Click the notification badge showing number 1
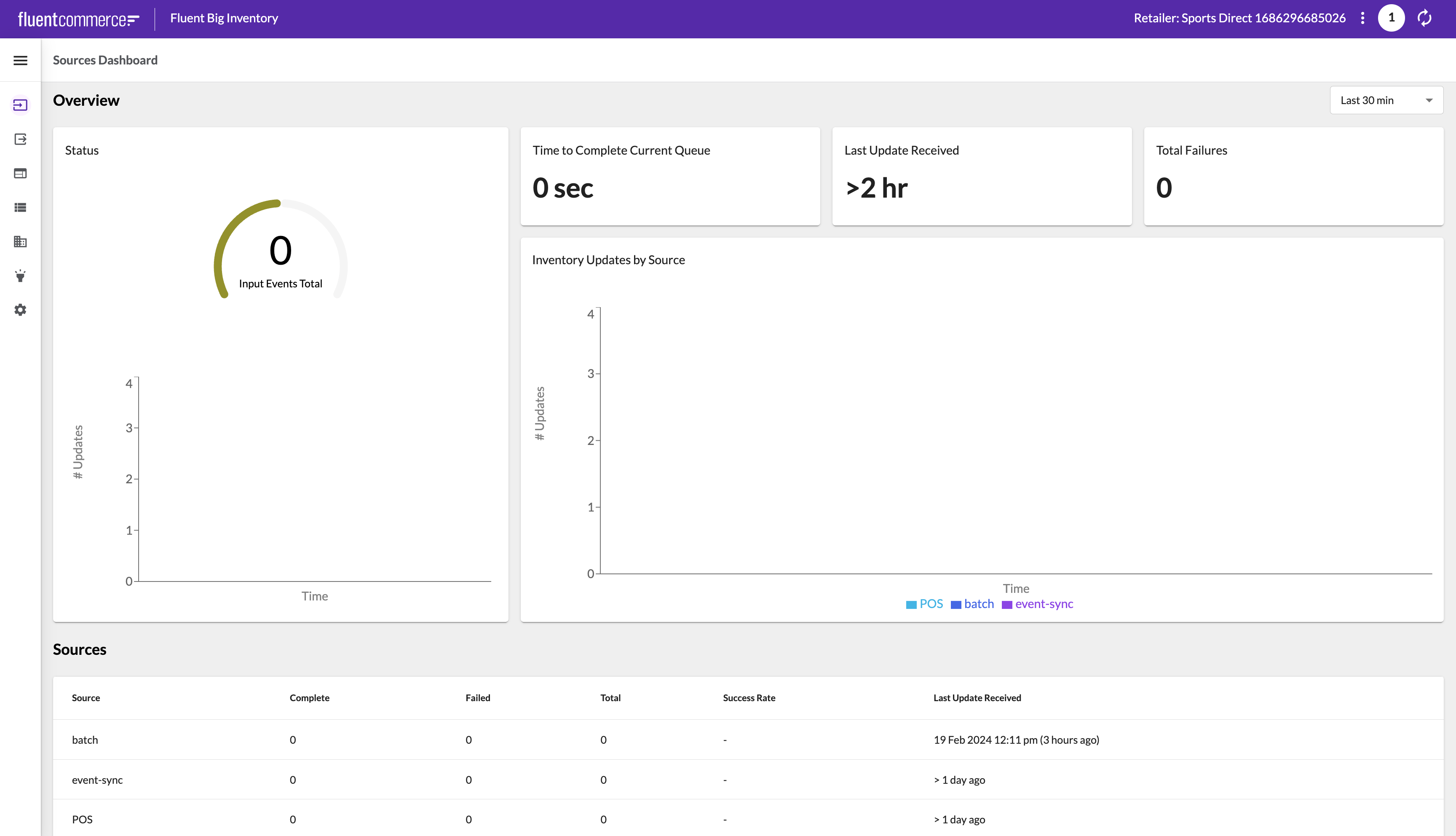The width and height of the screenshot is (1456, 836). (x=1392, y=18)
